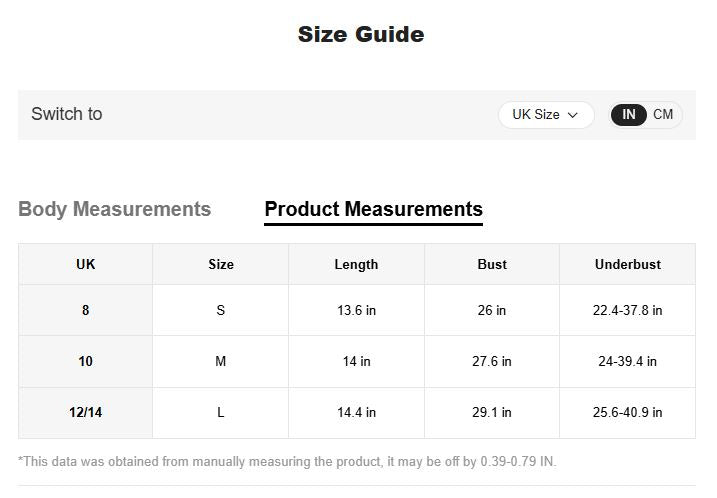Click the manual measurement disclaimer note
This screenshot has height=498, width=717.
[x=287, y=462]
